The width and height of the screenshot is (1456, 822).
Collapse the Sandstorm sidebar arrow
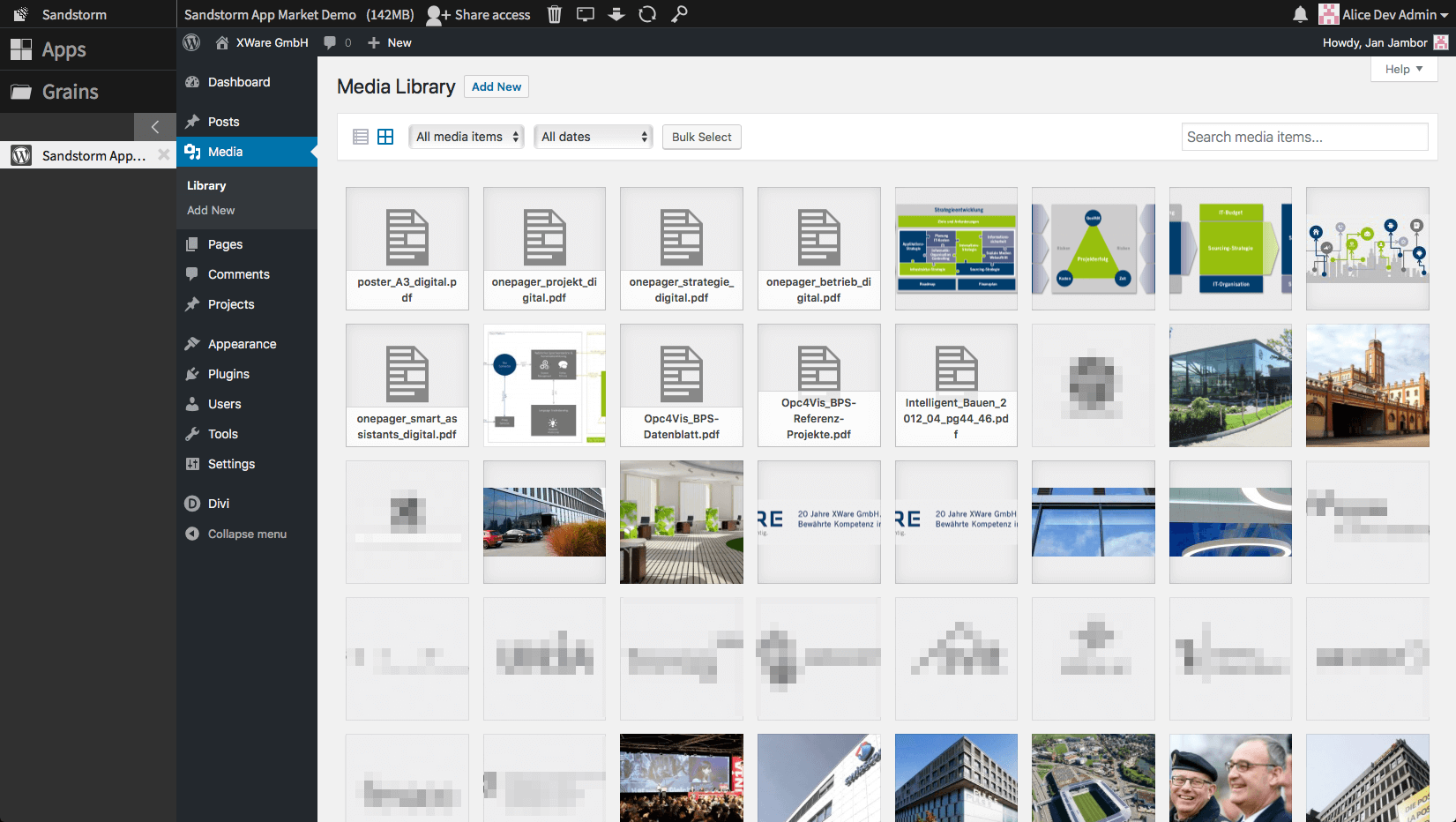coord(155,127)
